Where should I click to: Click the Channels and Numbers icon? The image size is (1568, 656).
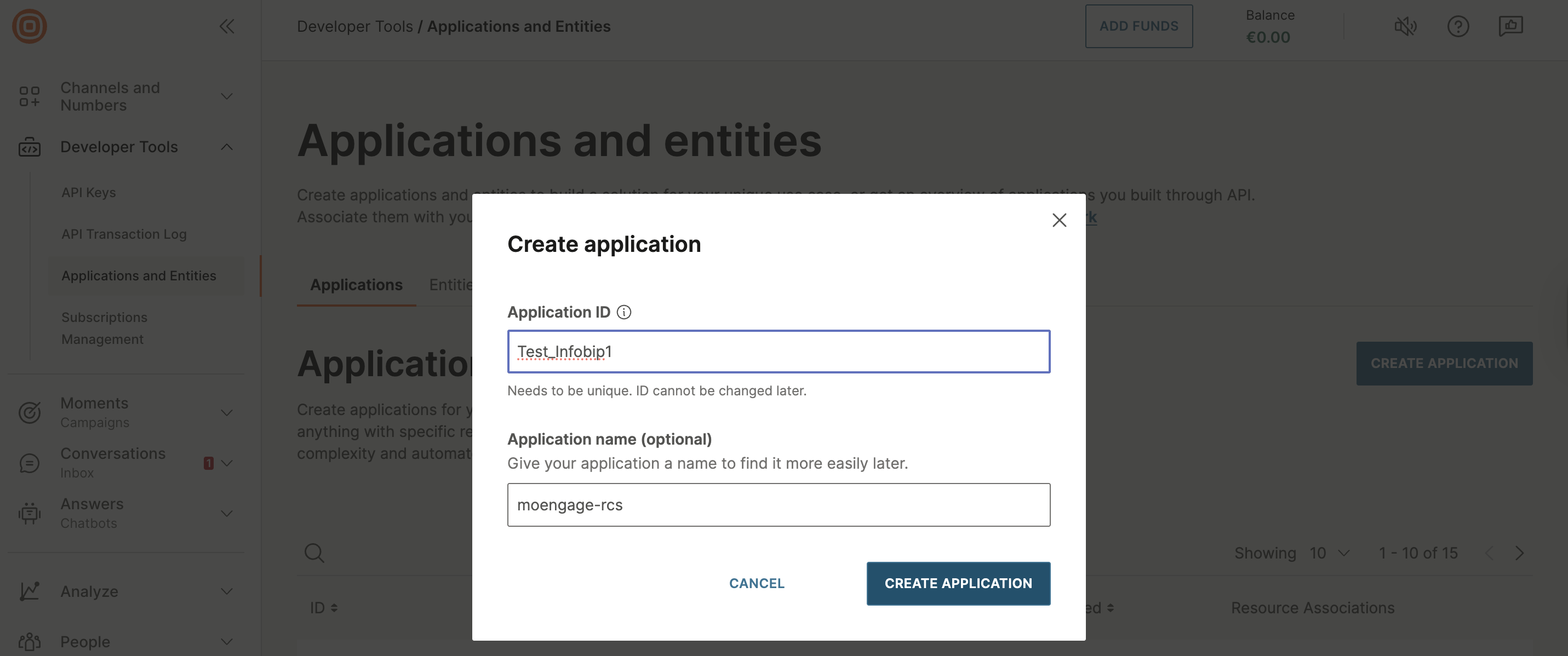pyautogui.click(x=29, y=96)
